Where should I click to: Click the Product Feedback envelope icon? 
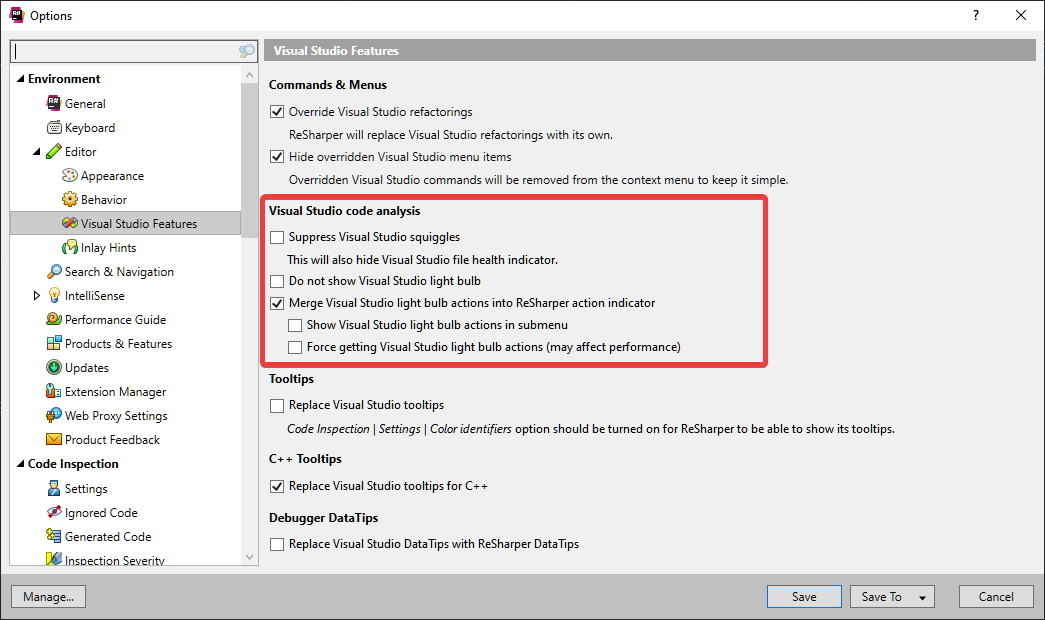pyautogui.click(x=54, y=439)
